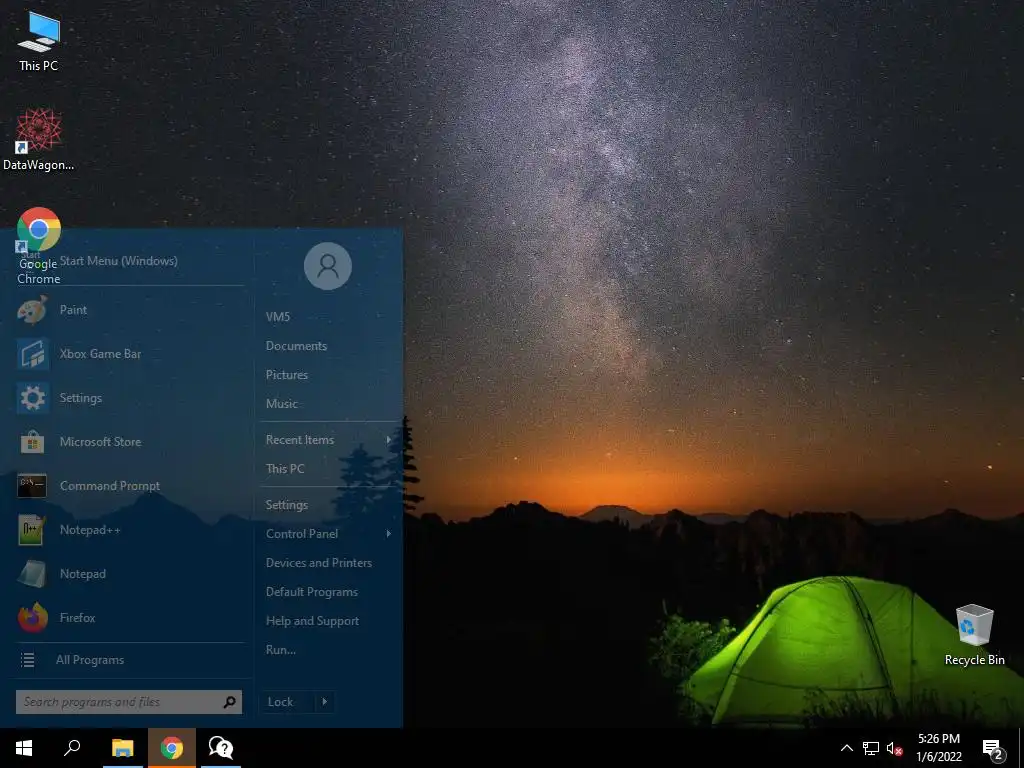Click the Windows Start button
1024x768 pixels.
click(24, 748)
